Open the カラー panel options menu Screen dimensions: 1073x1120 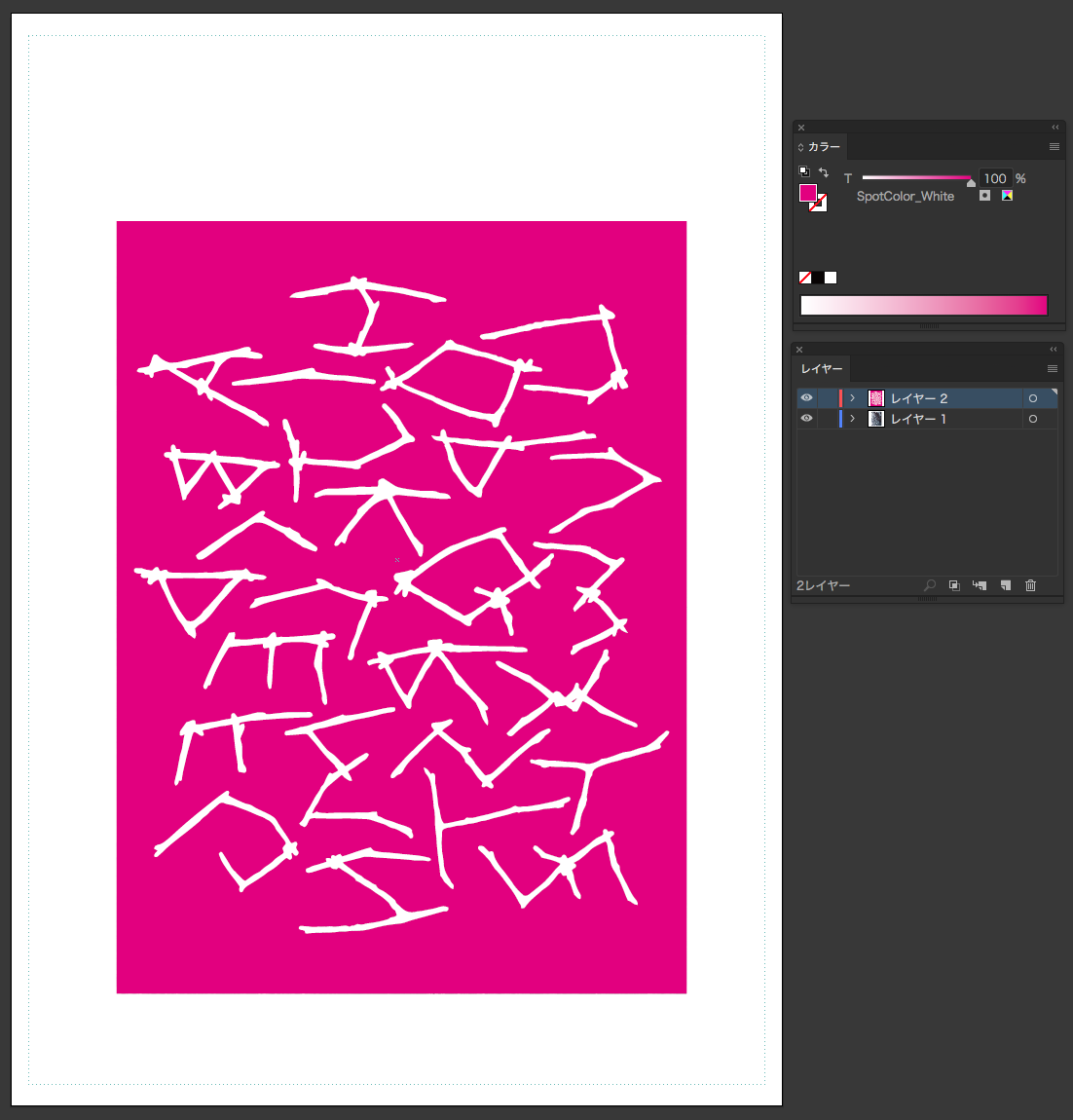coord(1054,146)
